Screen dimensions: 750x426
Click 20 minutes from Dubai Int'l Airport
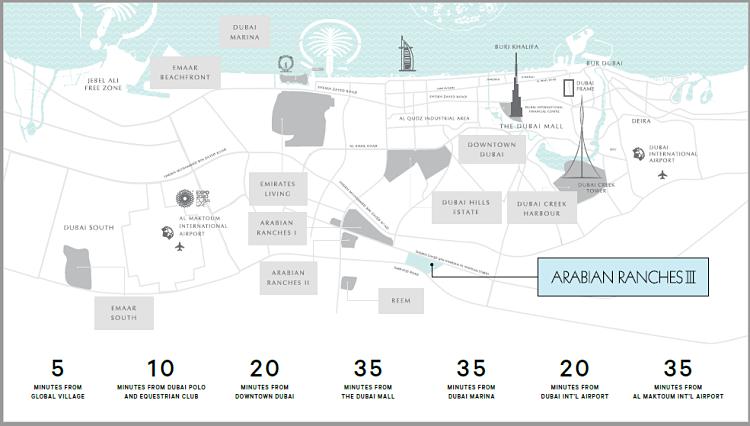click(574, 379)
